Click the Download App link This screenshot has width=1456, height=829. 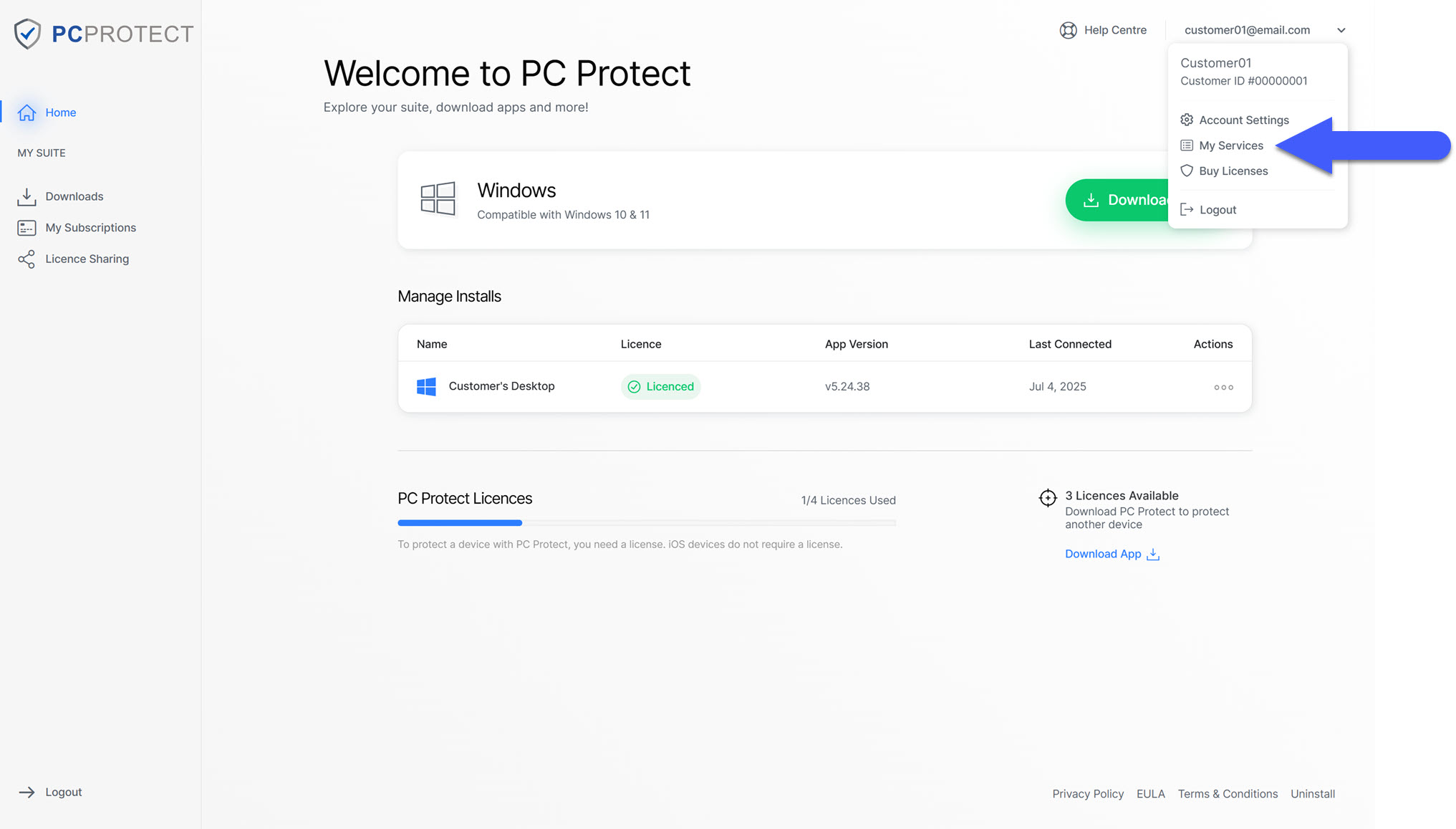click(x=1112, y=554)
